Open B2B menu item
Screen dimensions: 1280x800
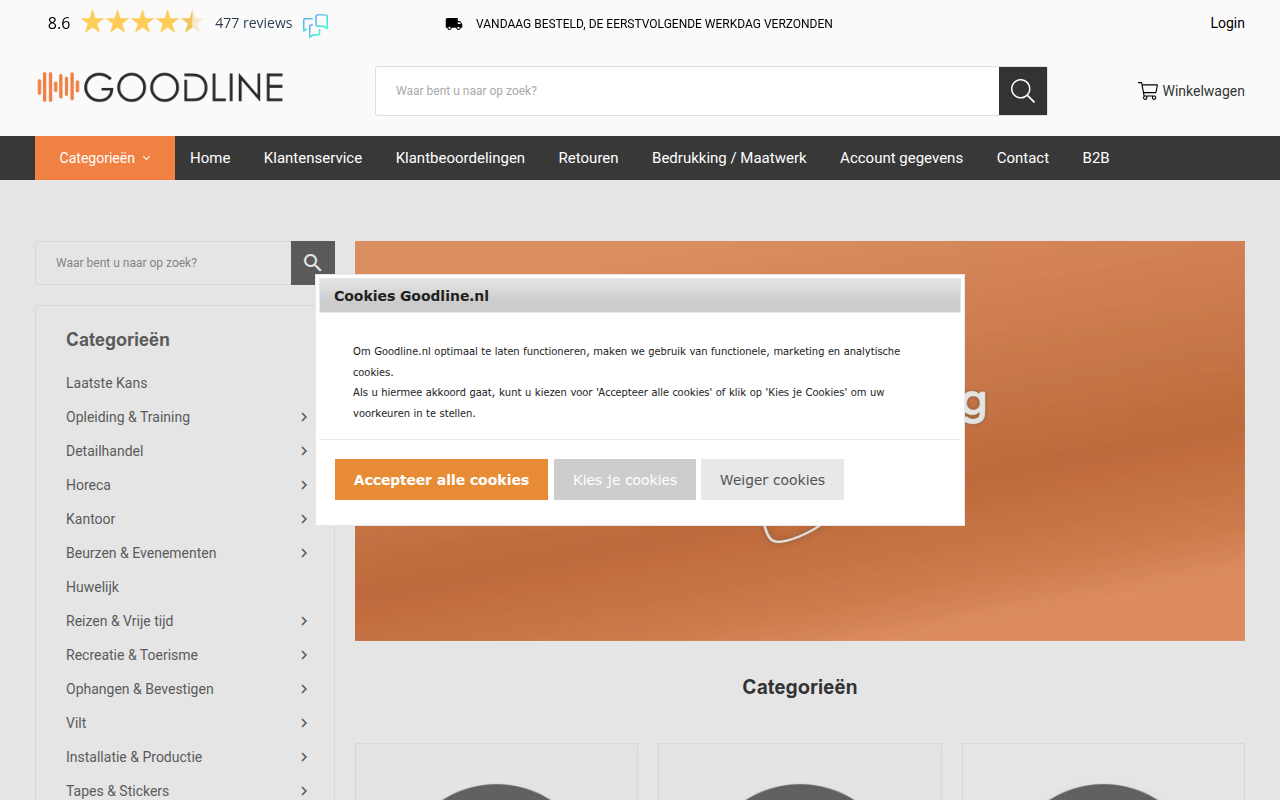pyautogui.click(x=1096, y=158)
